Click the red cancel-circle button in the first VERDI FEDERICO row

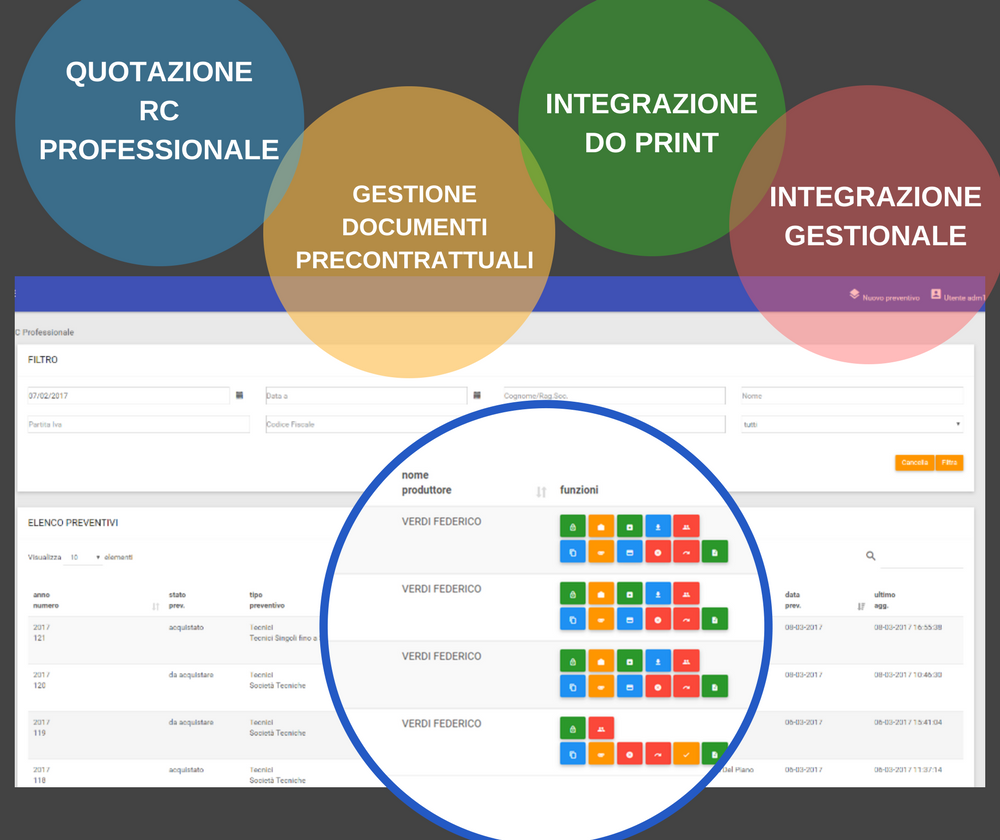coord(658,552)
